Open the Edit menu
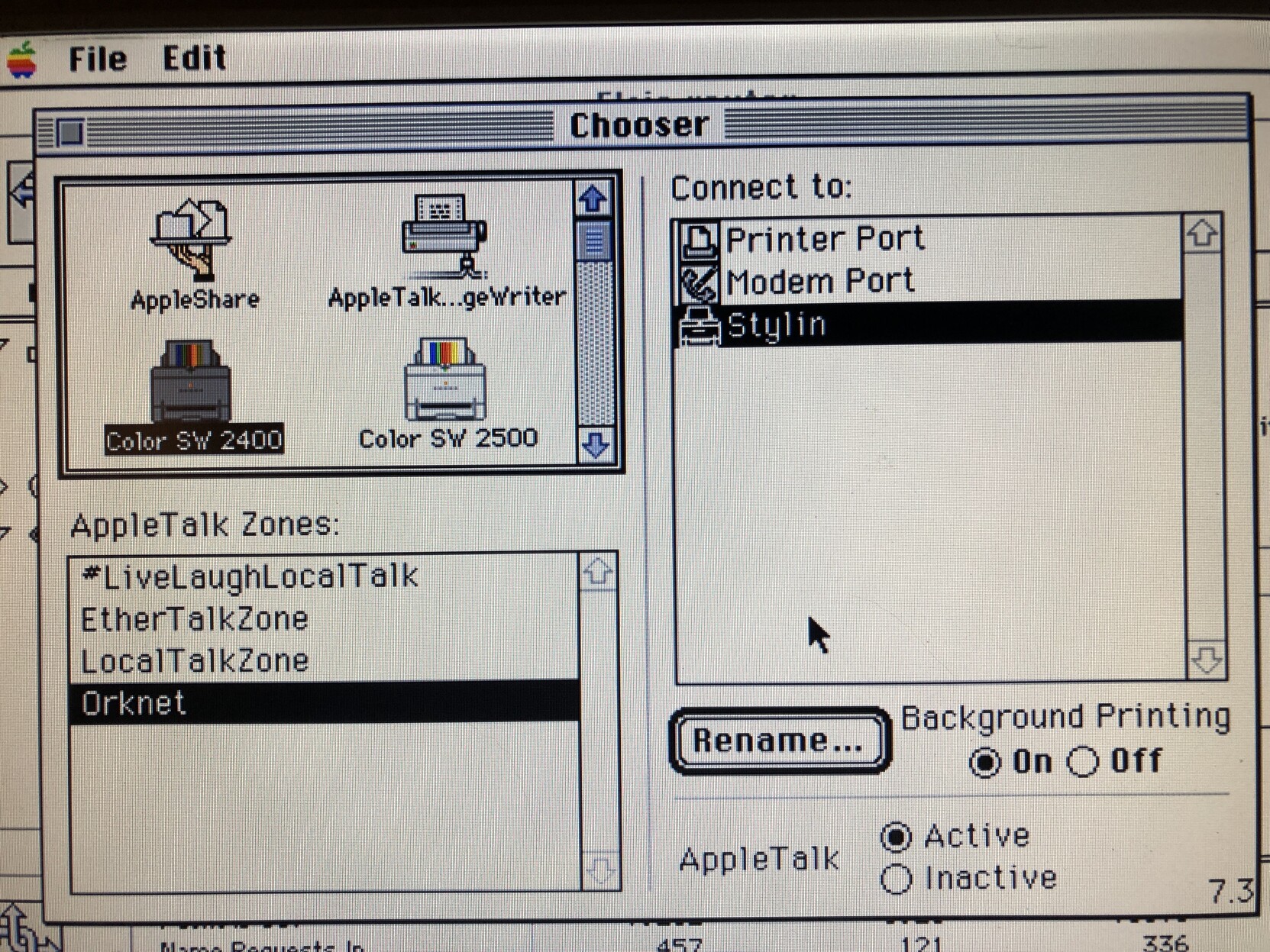Screen dimensions: 1270x952 click(195, 58)
